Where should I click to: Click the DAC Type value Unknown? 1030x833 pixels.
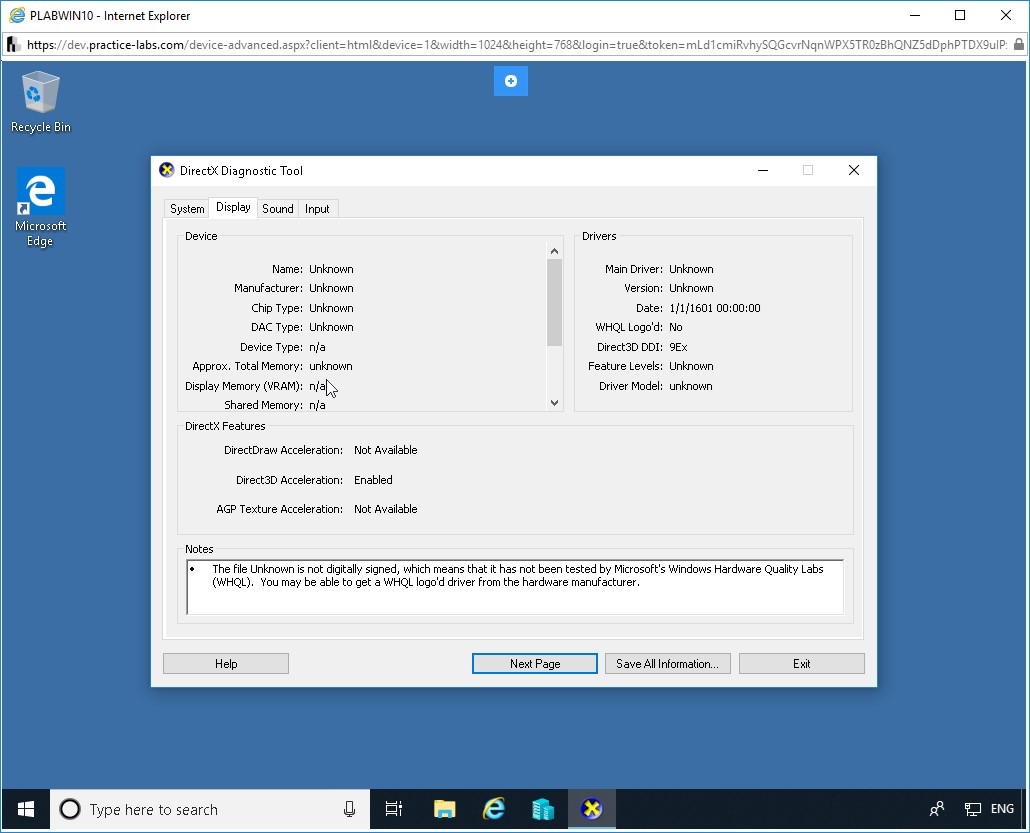tap(331, 327)
